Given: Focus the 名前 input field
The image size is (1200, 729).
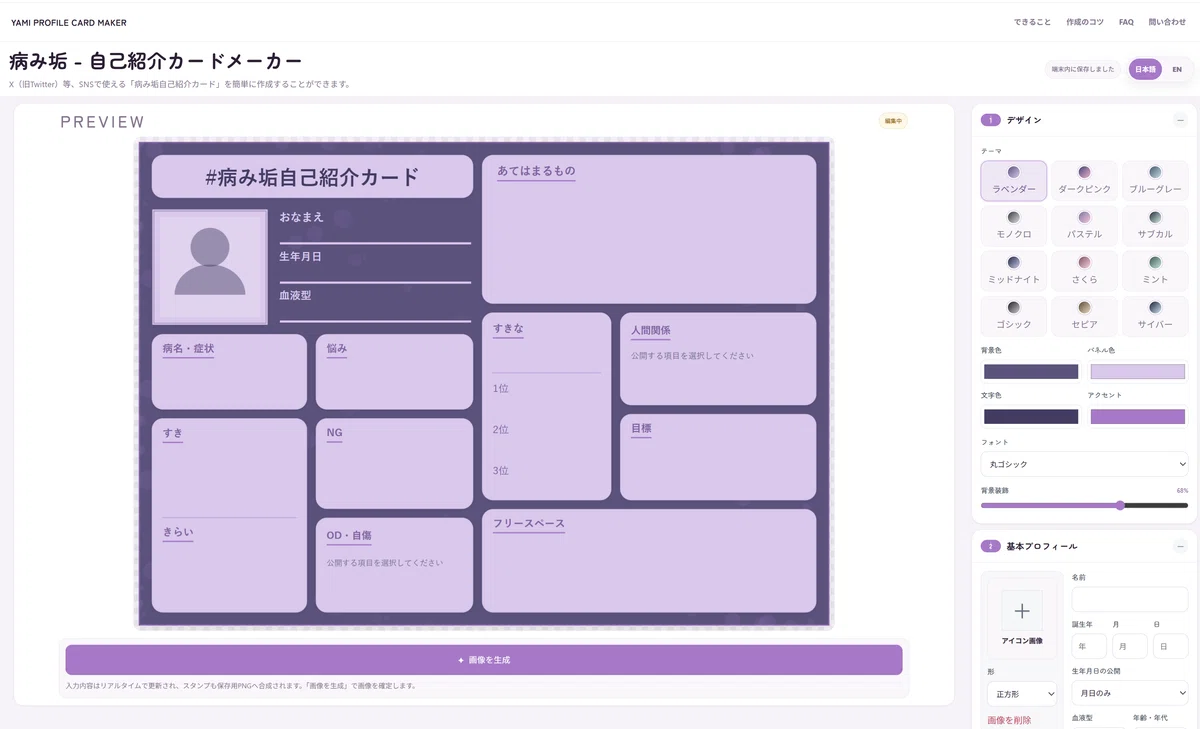Looking at the screenshot, I should coord(1130,599).
